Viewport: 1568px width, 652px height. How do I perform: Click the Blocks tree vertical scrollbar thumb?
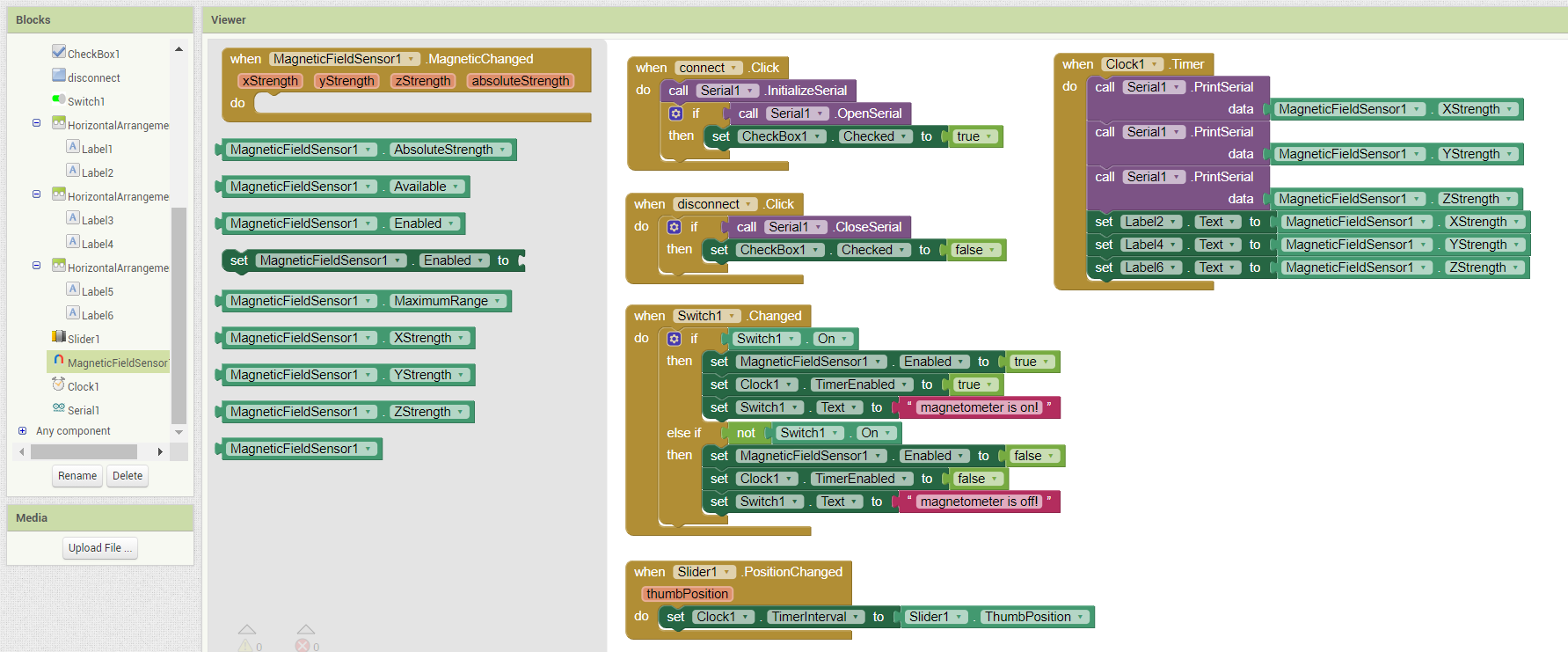(179, 315)
